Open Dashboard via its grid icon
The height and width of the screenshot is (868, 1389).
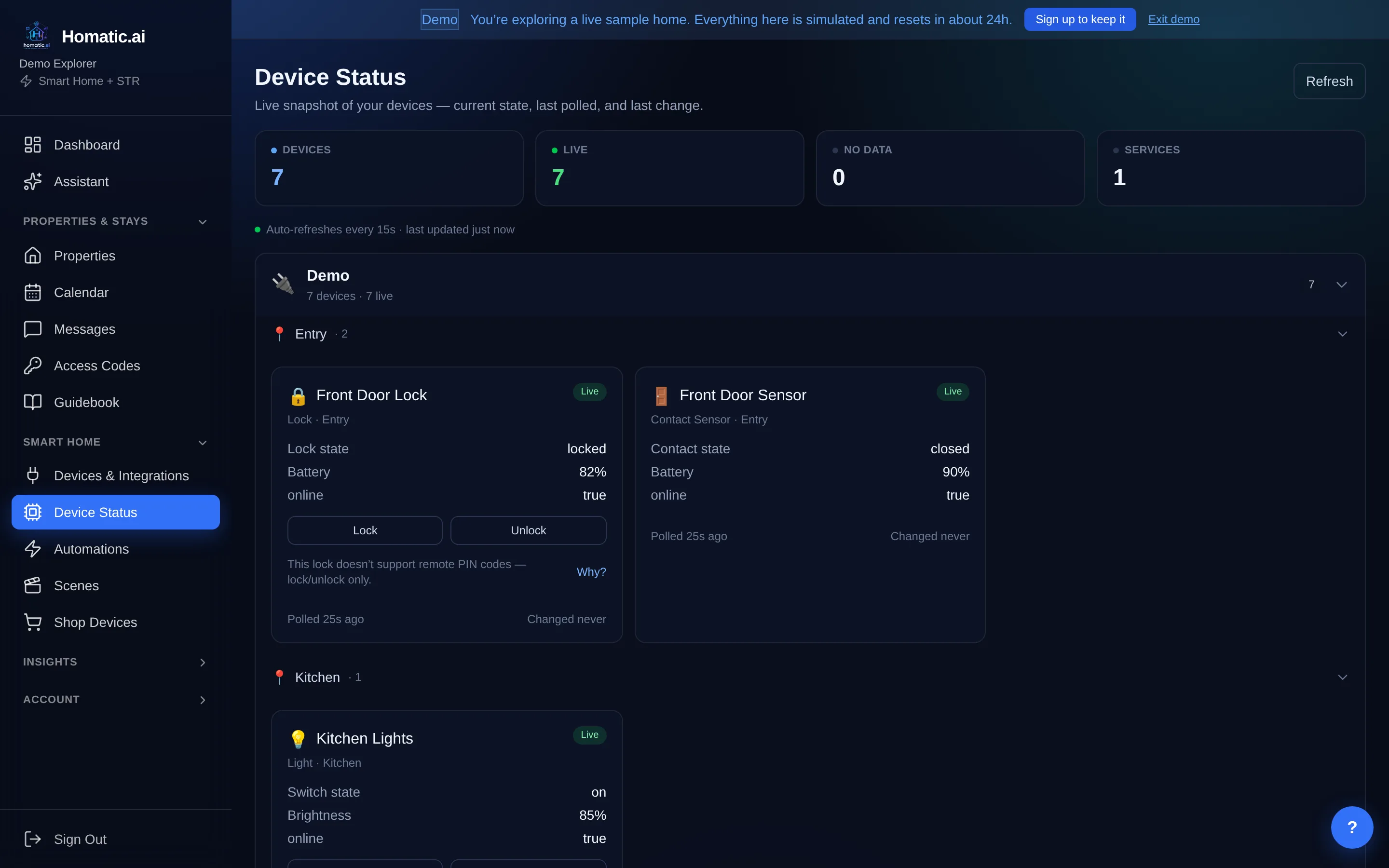point(33,145)
